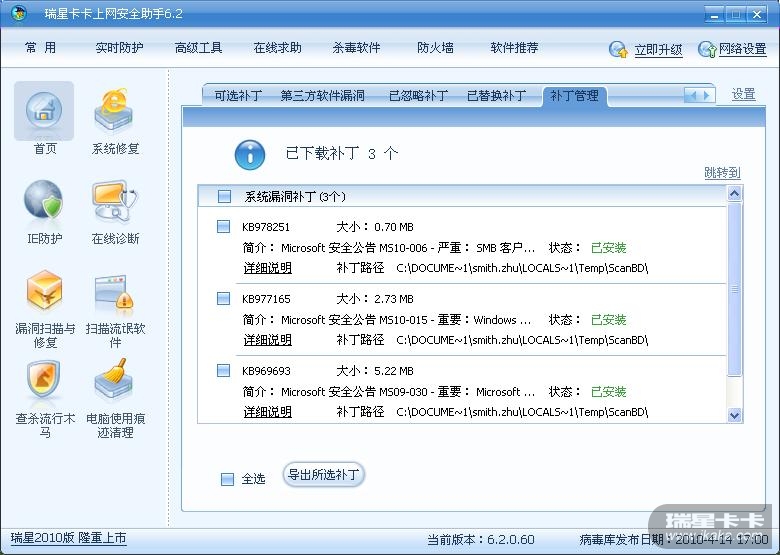The height and width of the screenshot is (555, 780).
Task: Click the 立即升级 link text
Action: coord(658,50)
